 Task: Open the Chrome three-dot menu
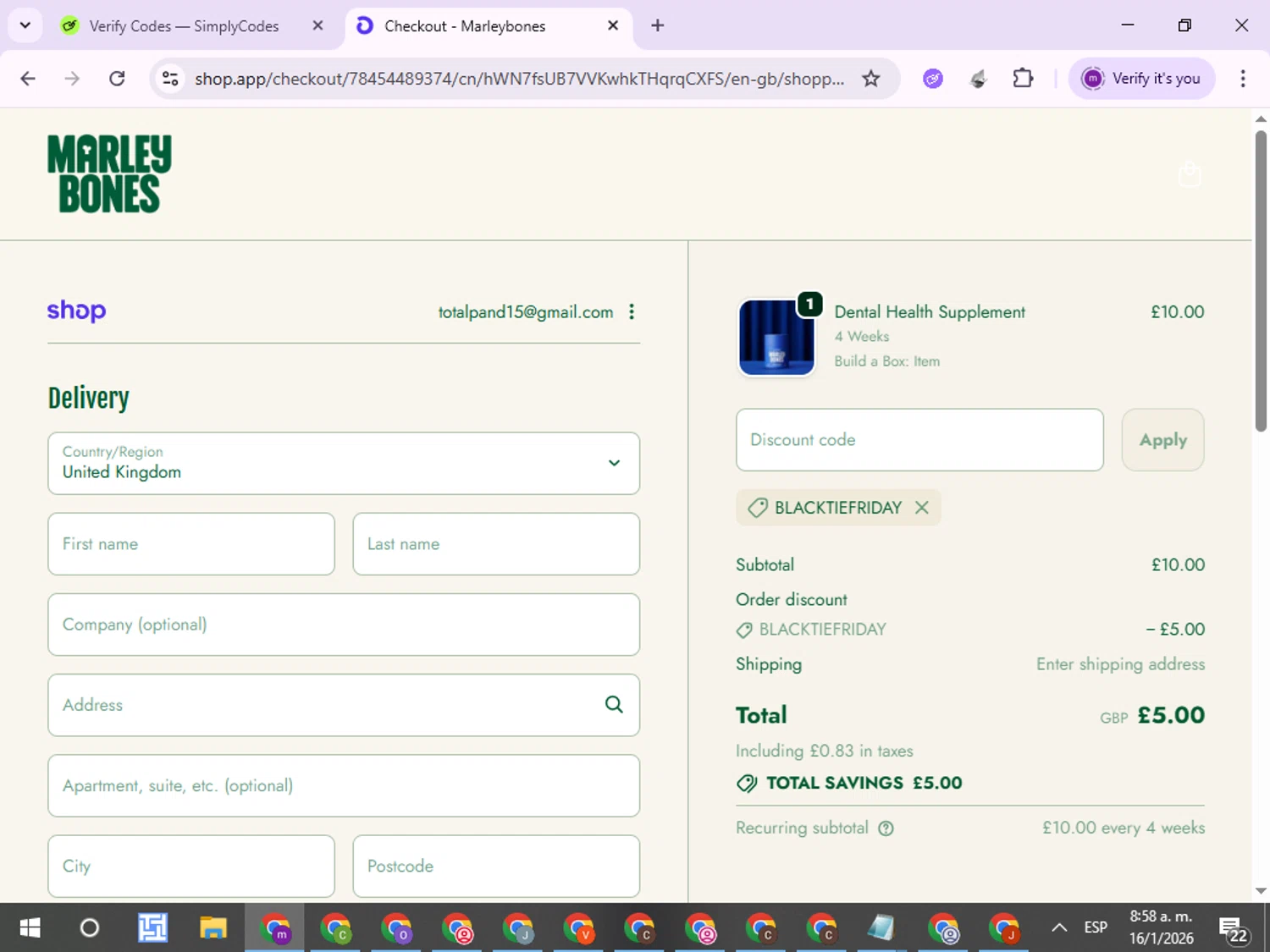coord(1243,79)
